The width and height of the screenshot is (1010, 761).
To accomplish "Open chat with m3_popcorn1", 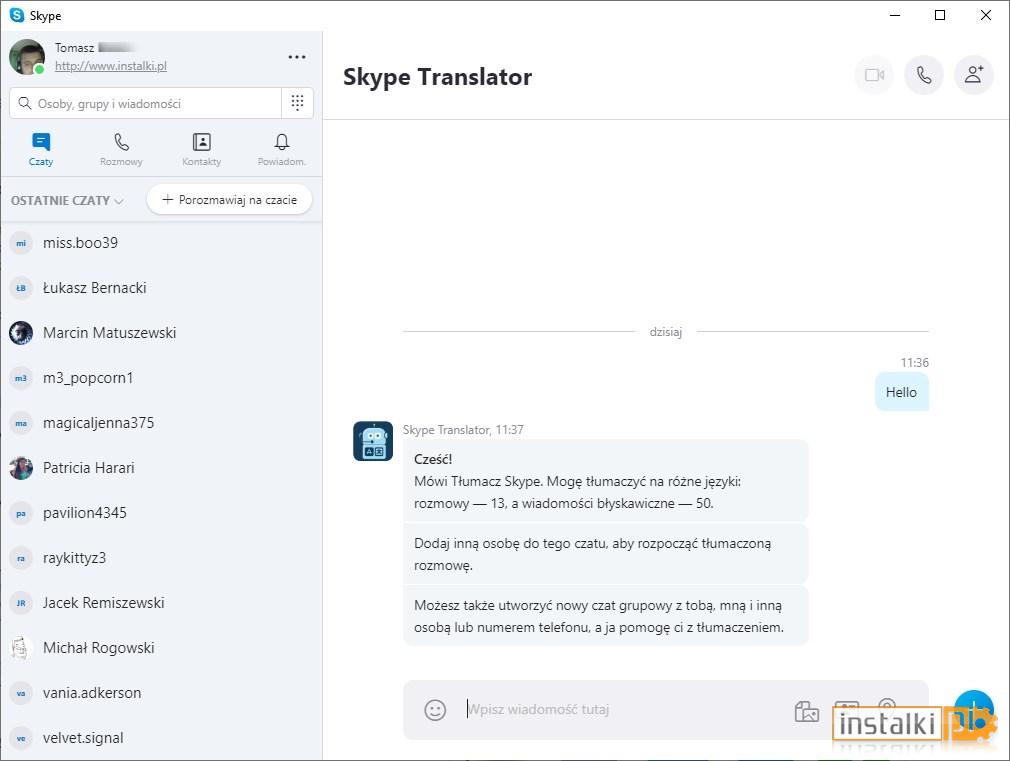I will (161, 378).
